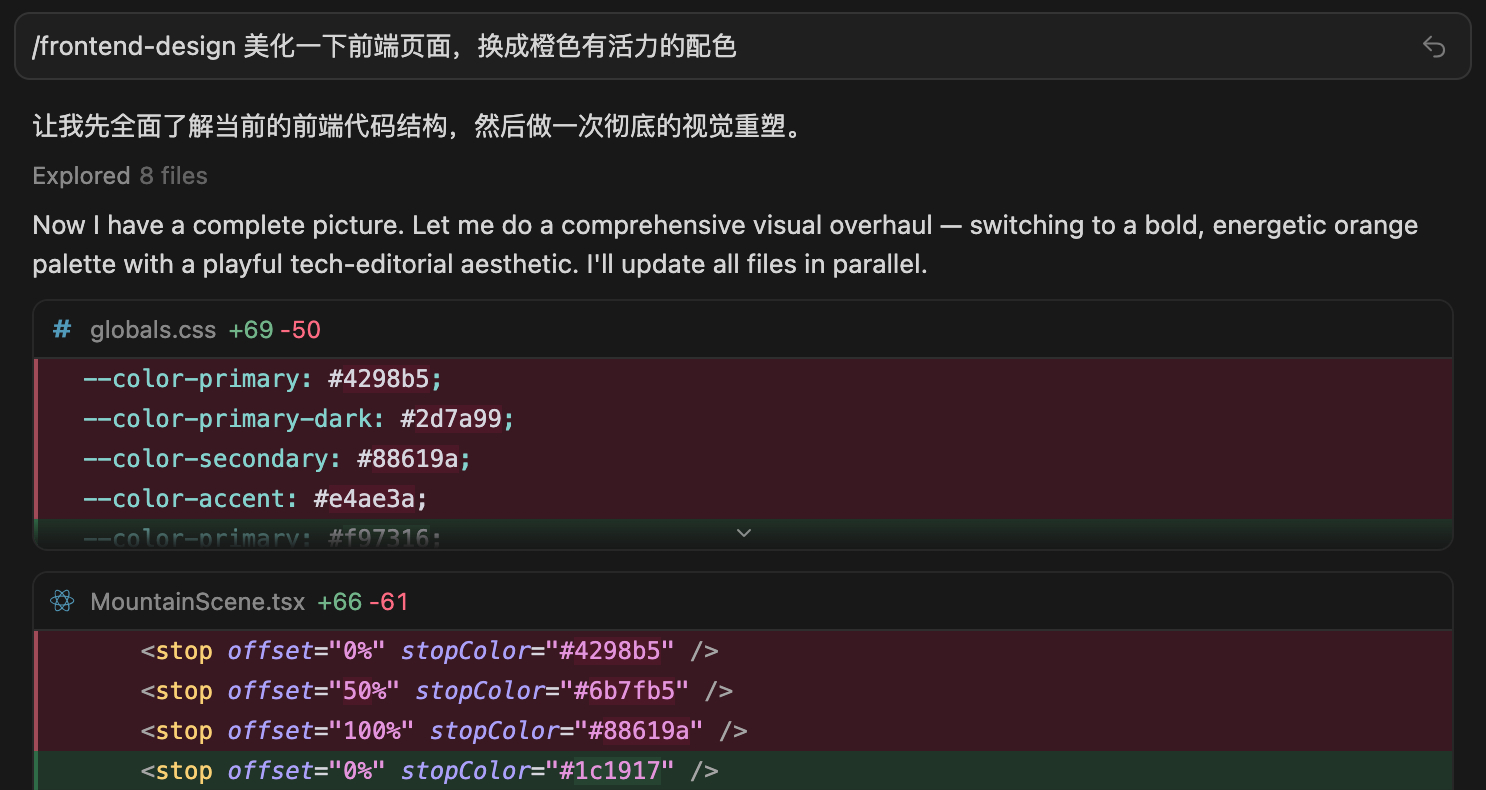Click hex value #88619a in --color-secondary line
The width and height of the screenshot is (1486, 790).
point(413,459)
